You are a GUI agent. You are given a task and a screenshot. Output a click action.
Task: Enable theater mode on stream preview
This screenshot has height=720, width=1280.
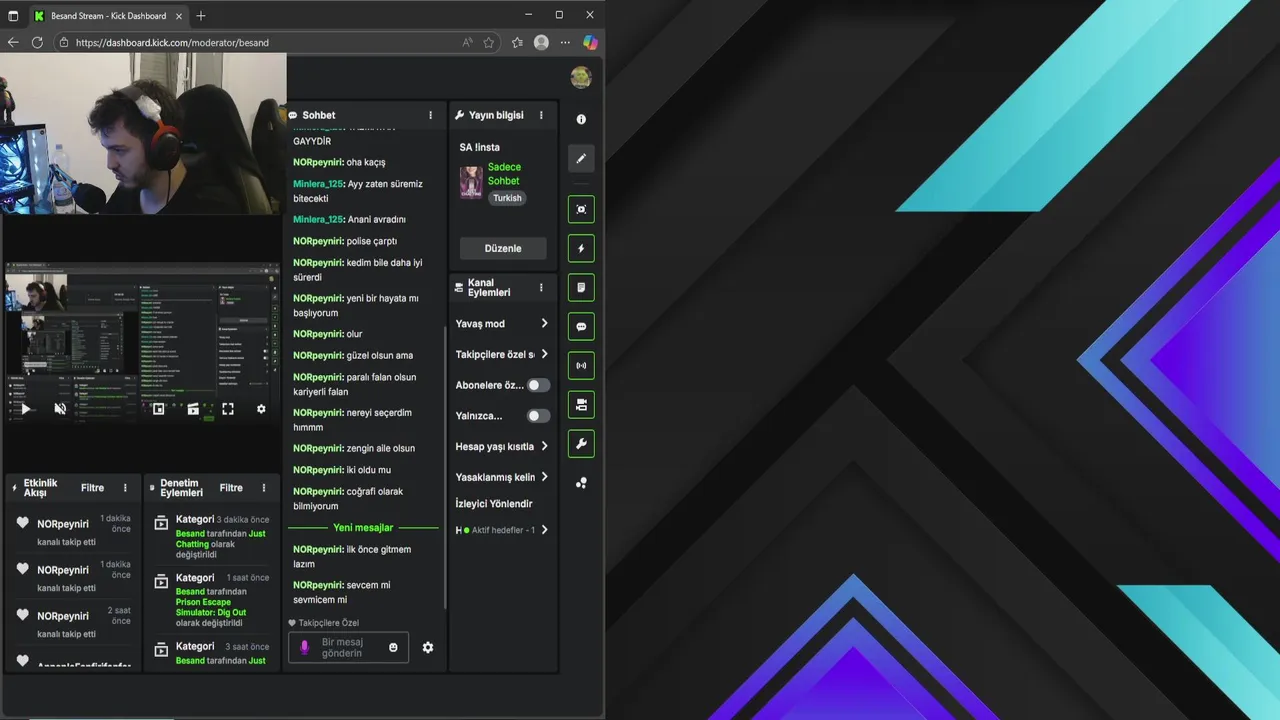[193, 409]
